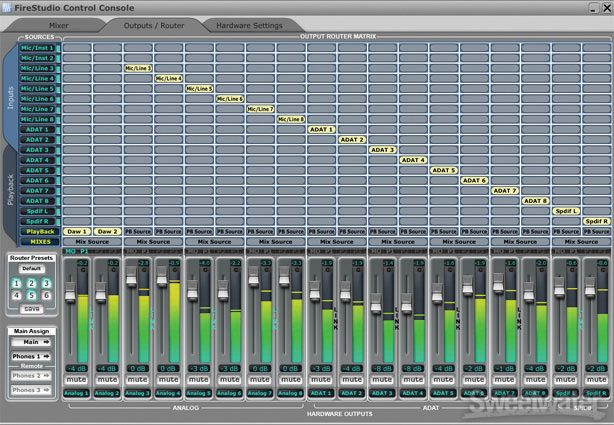Save the current router preset

click(31, 310)
